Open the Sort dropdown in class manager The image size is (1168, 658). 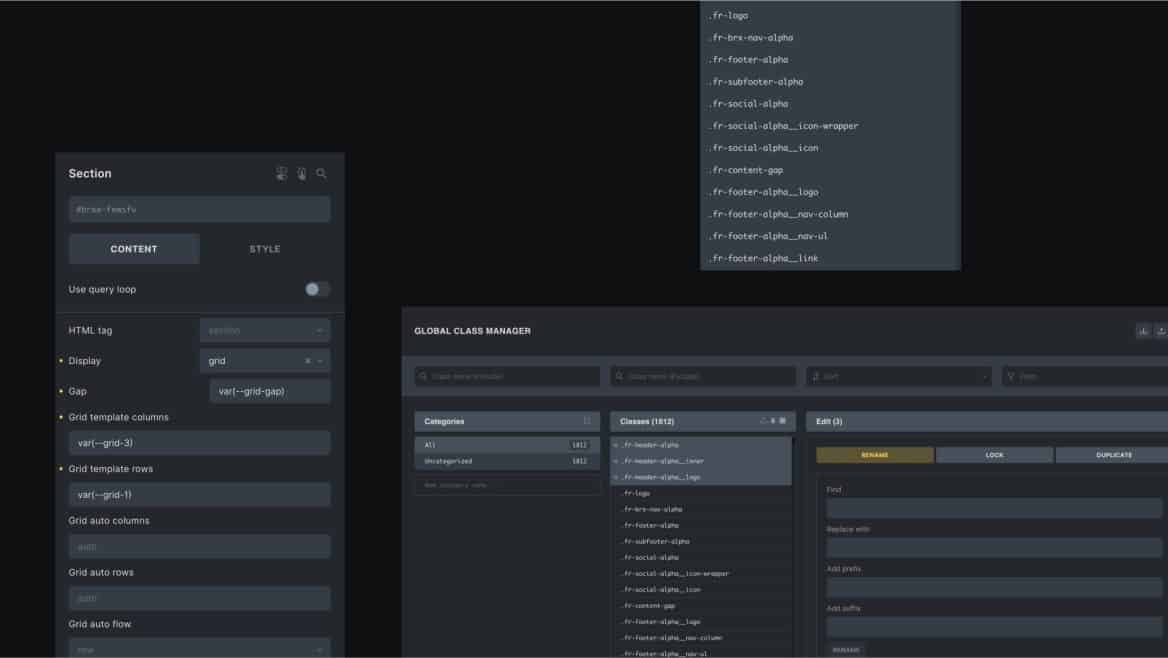[898, 376]
